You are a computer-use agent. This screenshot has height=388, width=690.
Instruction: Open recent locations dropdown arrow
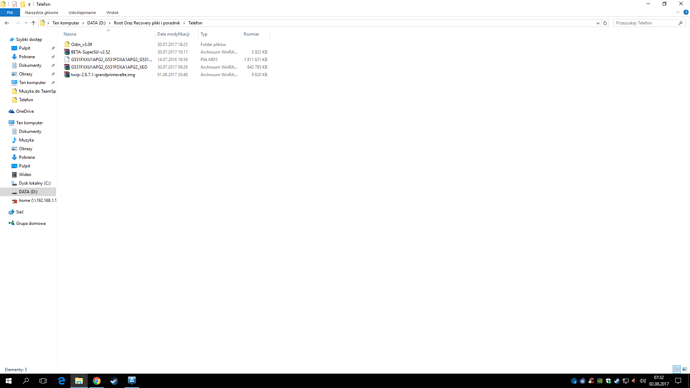click(x=26, y=23)
